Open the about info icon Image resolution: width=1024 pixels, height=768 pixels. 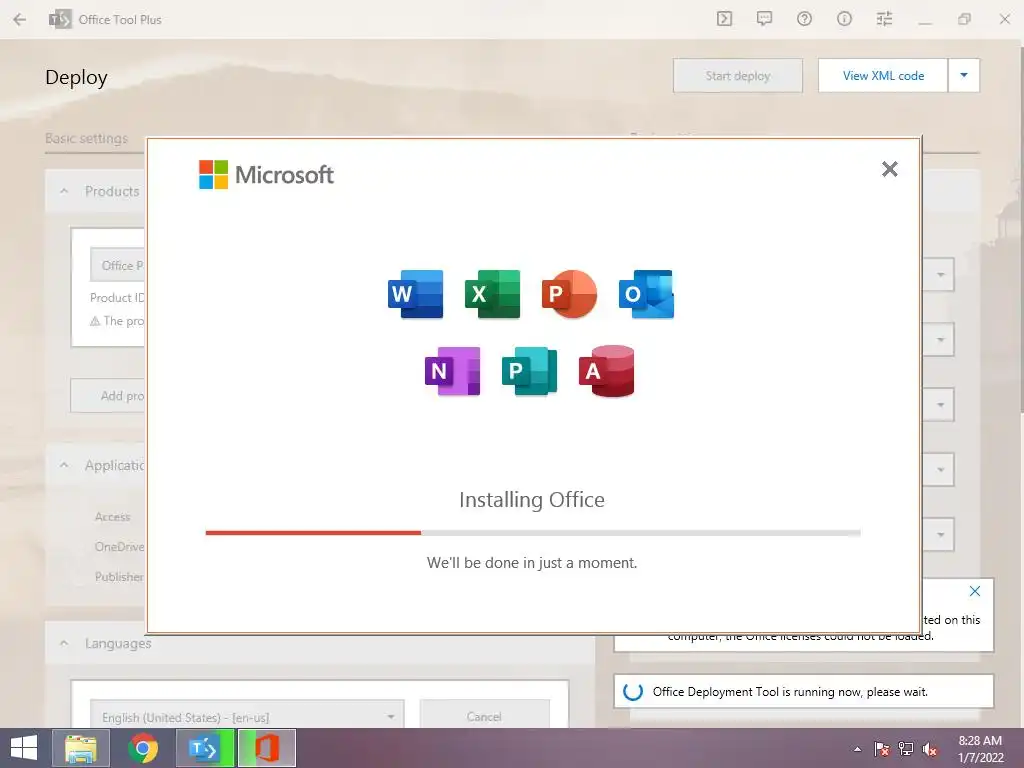click(844, 19)
